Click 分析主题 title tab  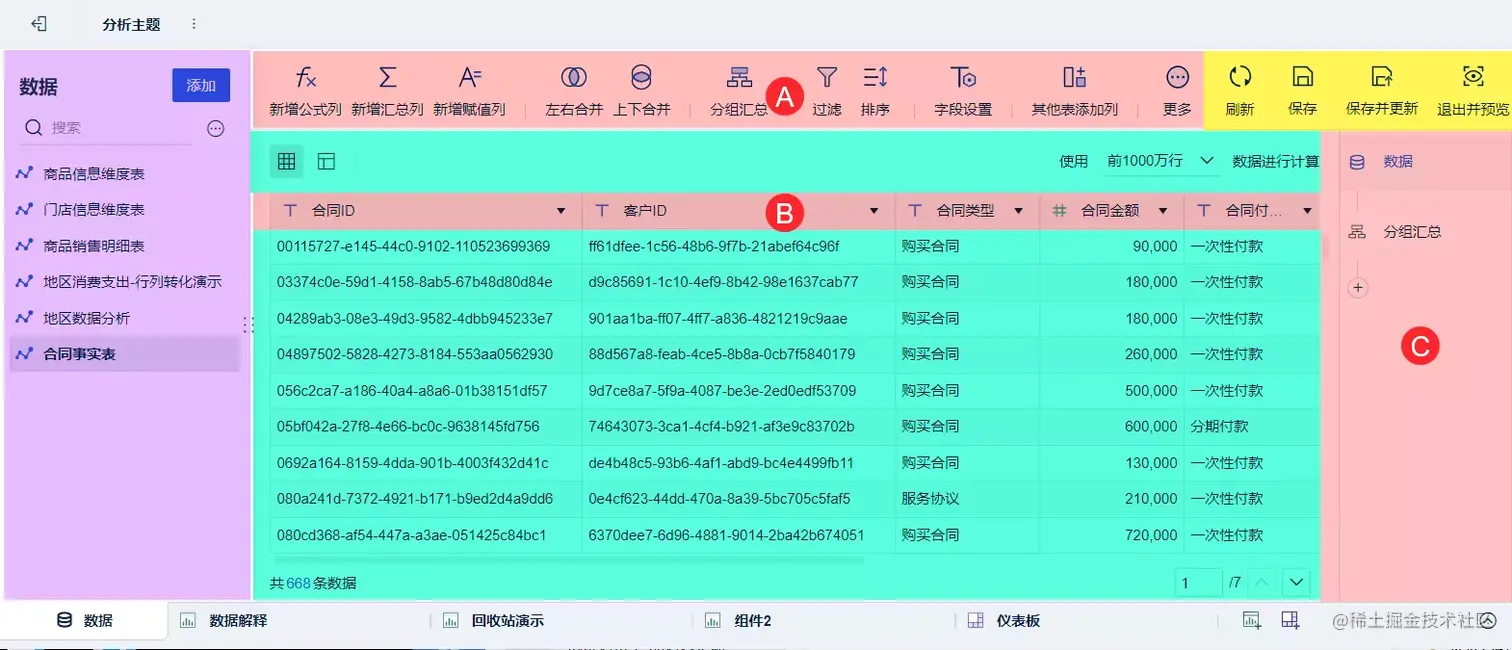tap(131, 24)
